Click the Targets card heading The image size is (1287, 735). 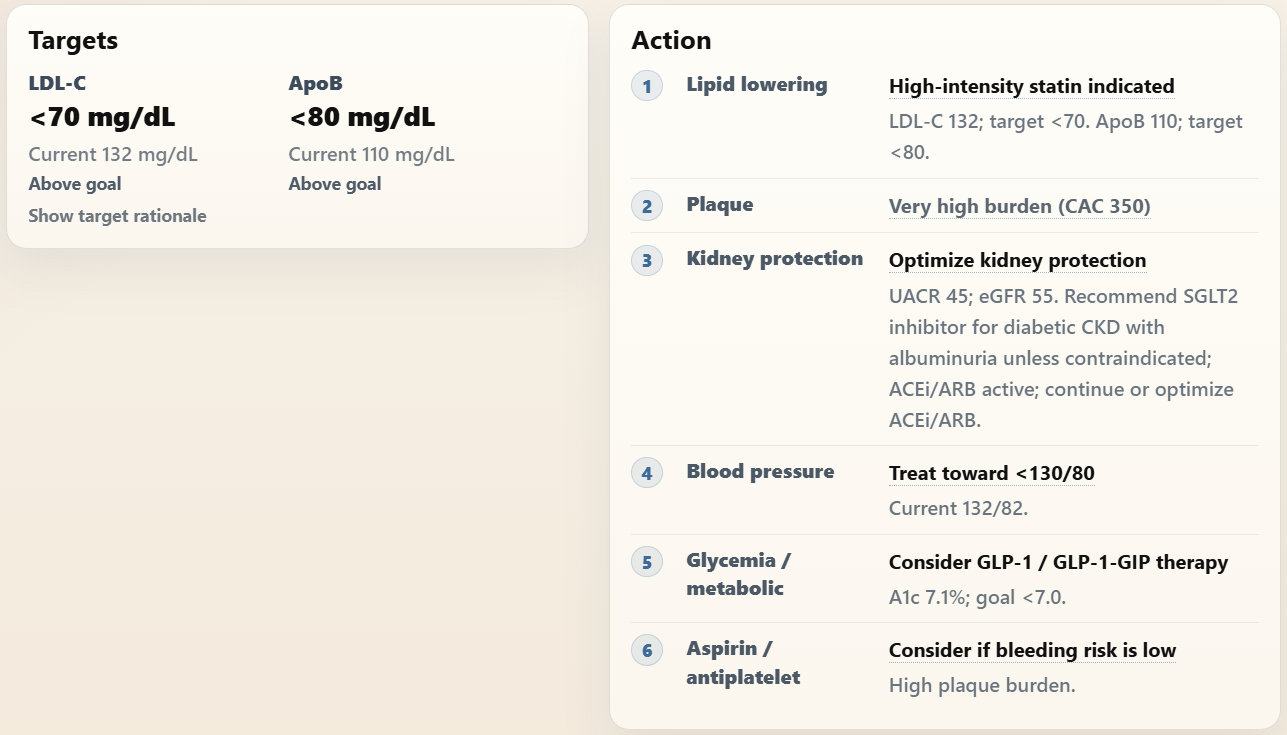(73, 41)
